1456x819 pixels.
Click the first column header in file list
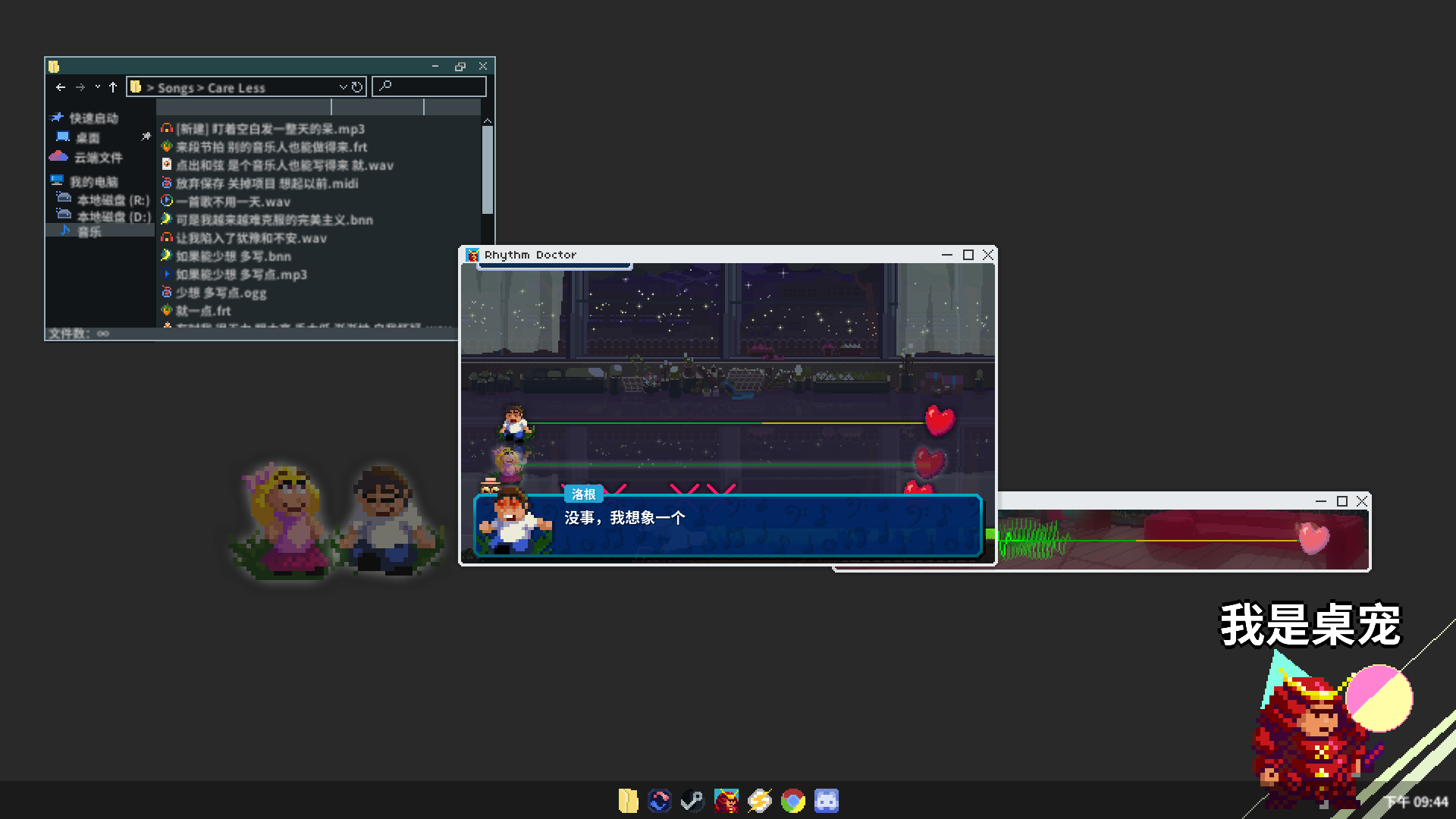244,107
